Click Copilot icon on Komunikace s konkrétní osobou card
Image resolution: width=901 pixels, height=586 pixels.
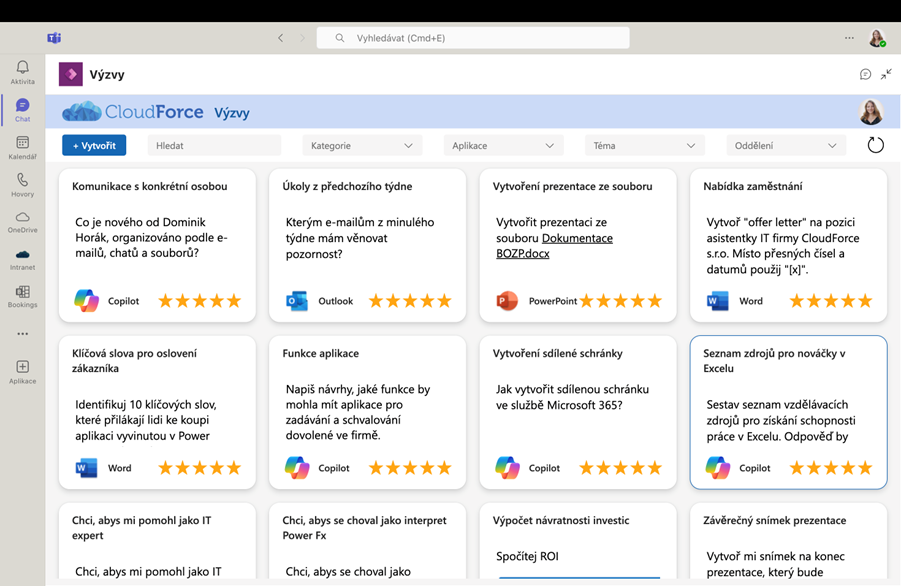click(87, 300)
